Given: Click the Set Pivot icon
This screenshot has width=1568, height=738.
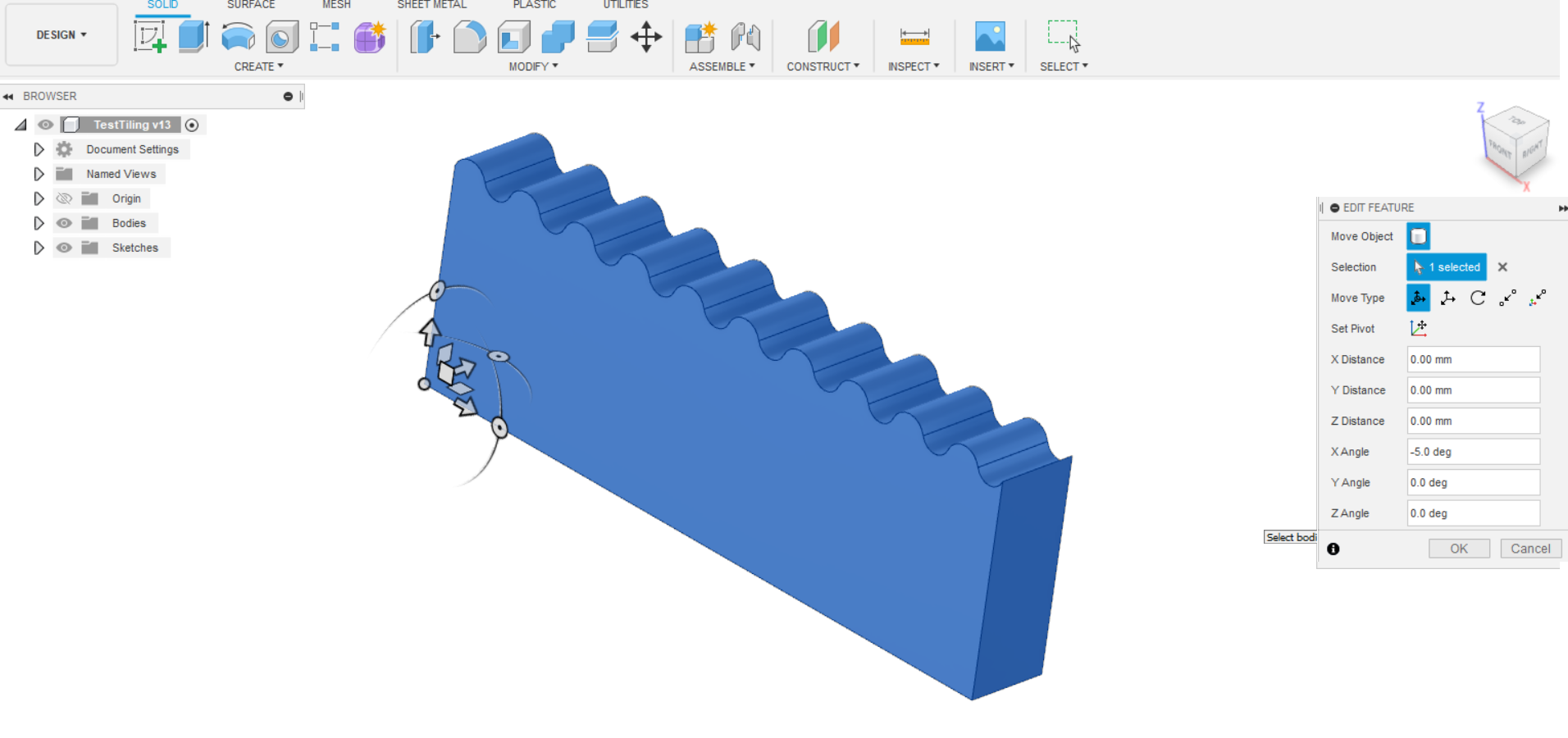Looking at the screenshot, I should click(1419, 328).
